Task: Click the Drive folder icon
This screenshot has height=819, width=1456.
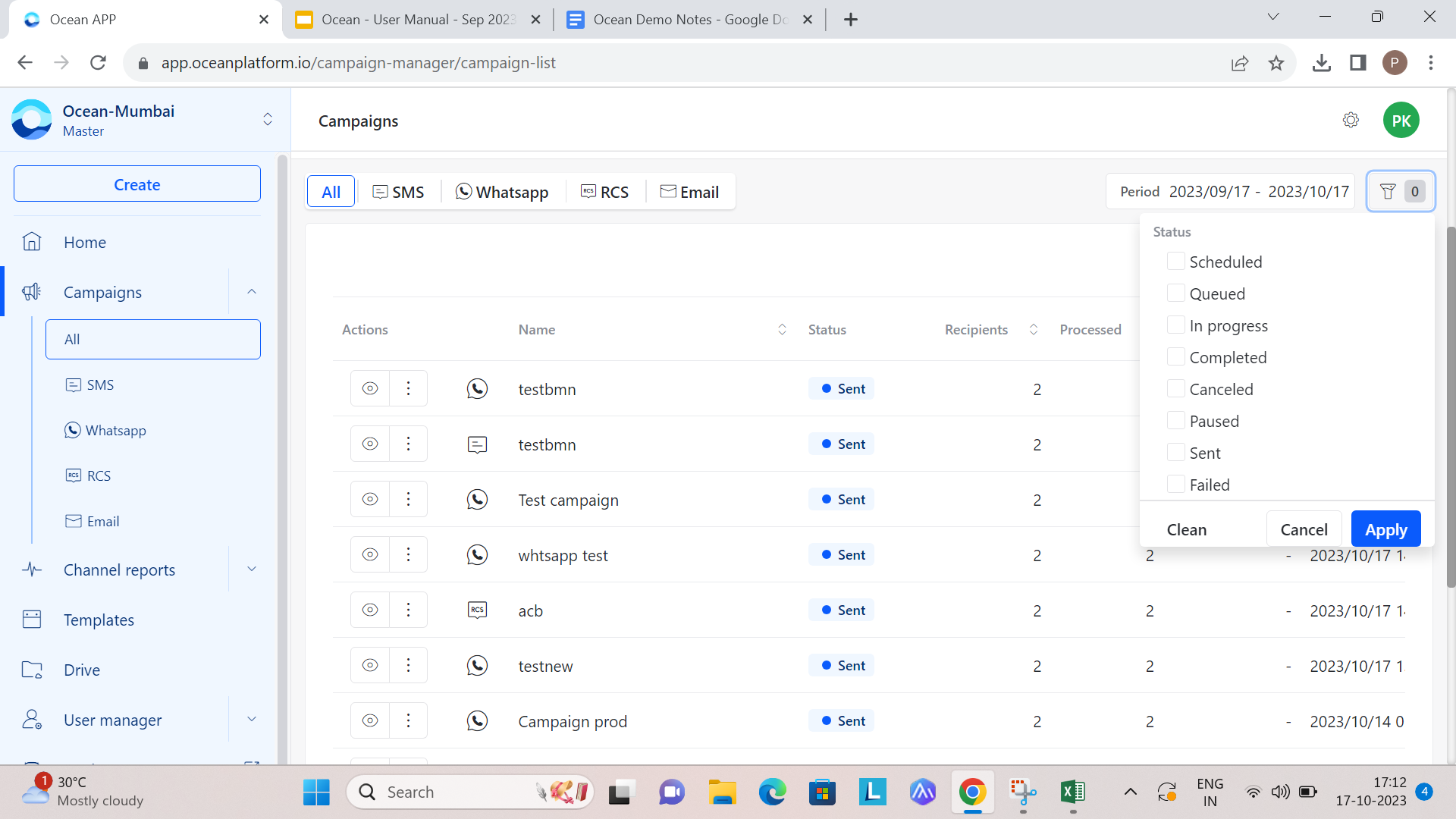Action: [x=32, y=670]
